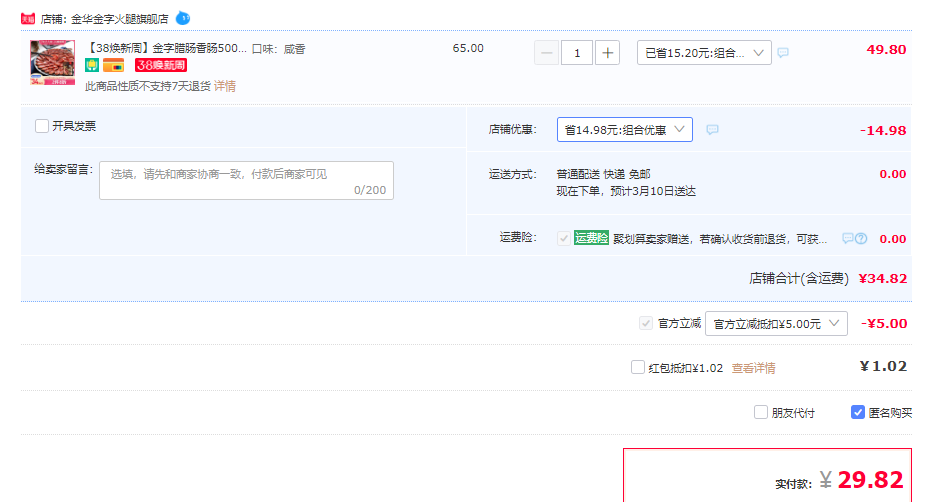Toggle the 官方立减 checkbox

(x=645, y=323)
